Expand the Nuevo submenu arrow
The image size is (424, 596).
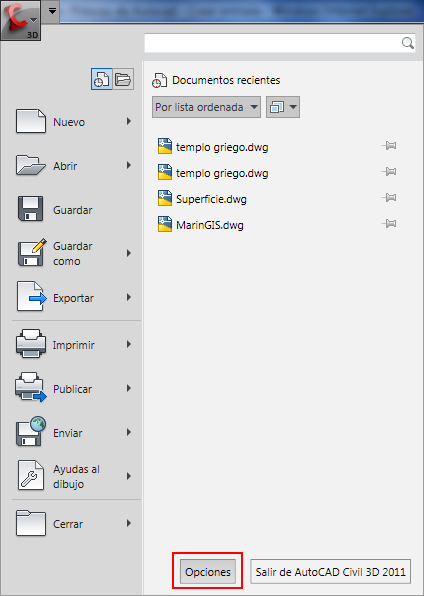pyautogui.click(x=129, y=121)
